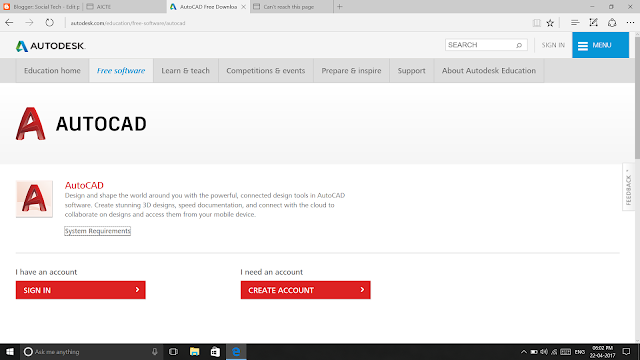Click the red CREATE ACCOUNT button

click(x=305, y=290)
